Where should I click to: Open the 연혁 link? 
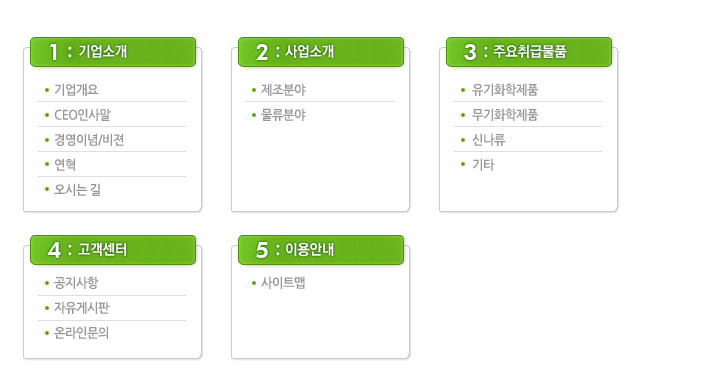tap(65, 165)
